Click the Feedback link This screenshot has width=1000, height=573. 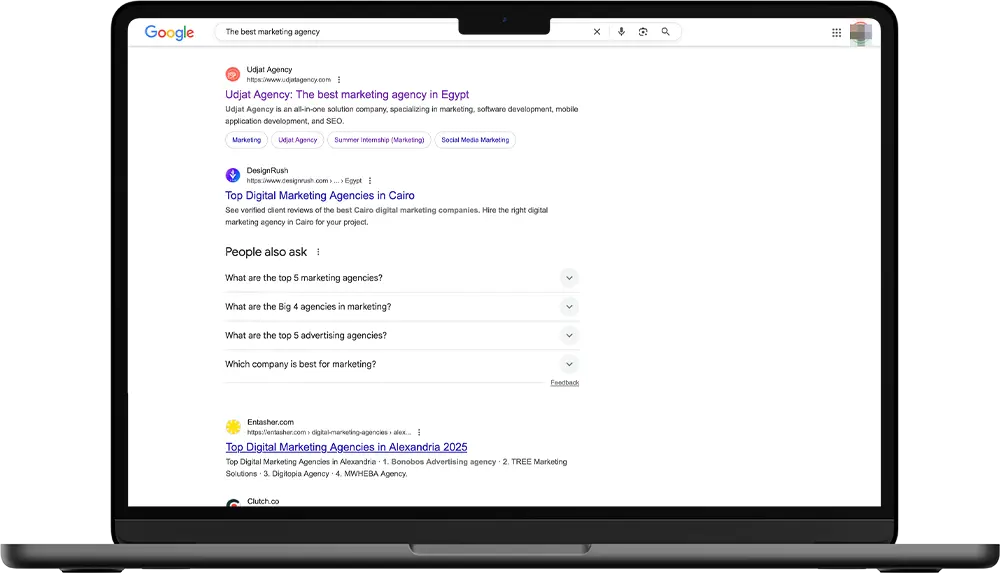564,383
